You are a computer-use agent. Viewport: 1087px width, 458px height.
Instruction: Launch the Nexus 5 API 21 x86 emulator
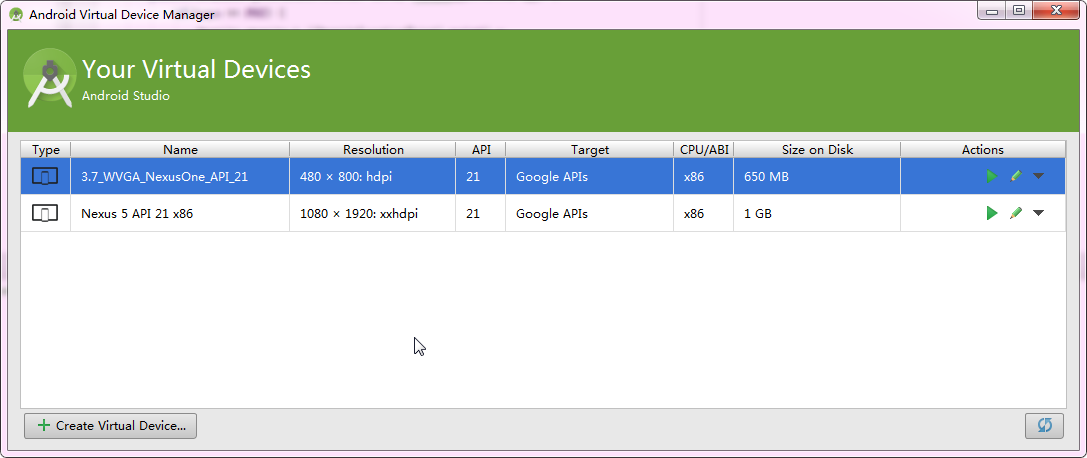991,213
